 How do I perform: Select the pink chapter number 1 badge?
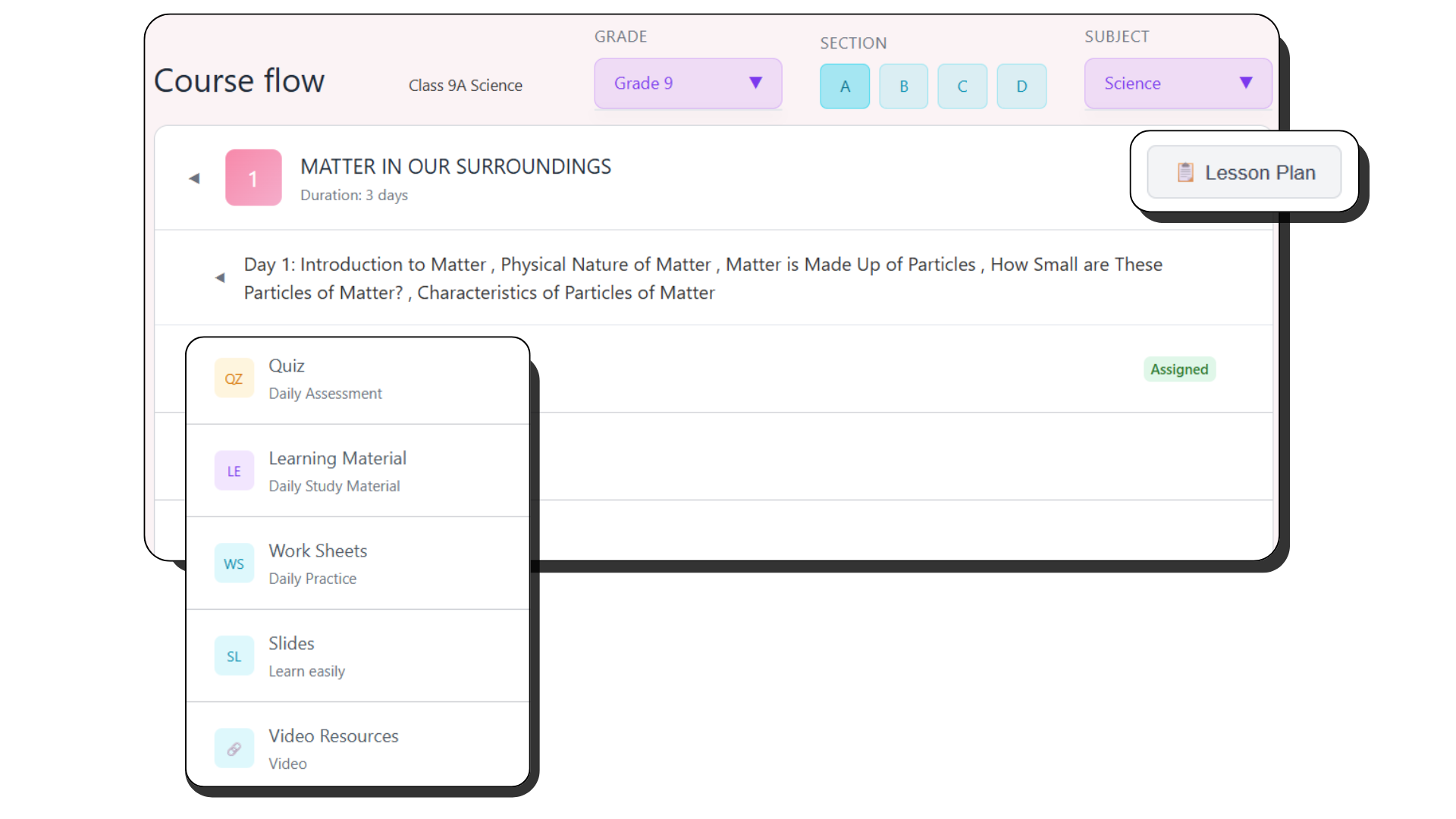click(x=253, y=177)
